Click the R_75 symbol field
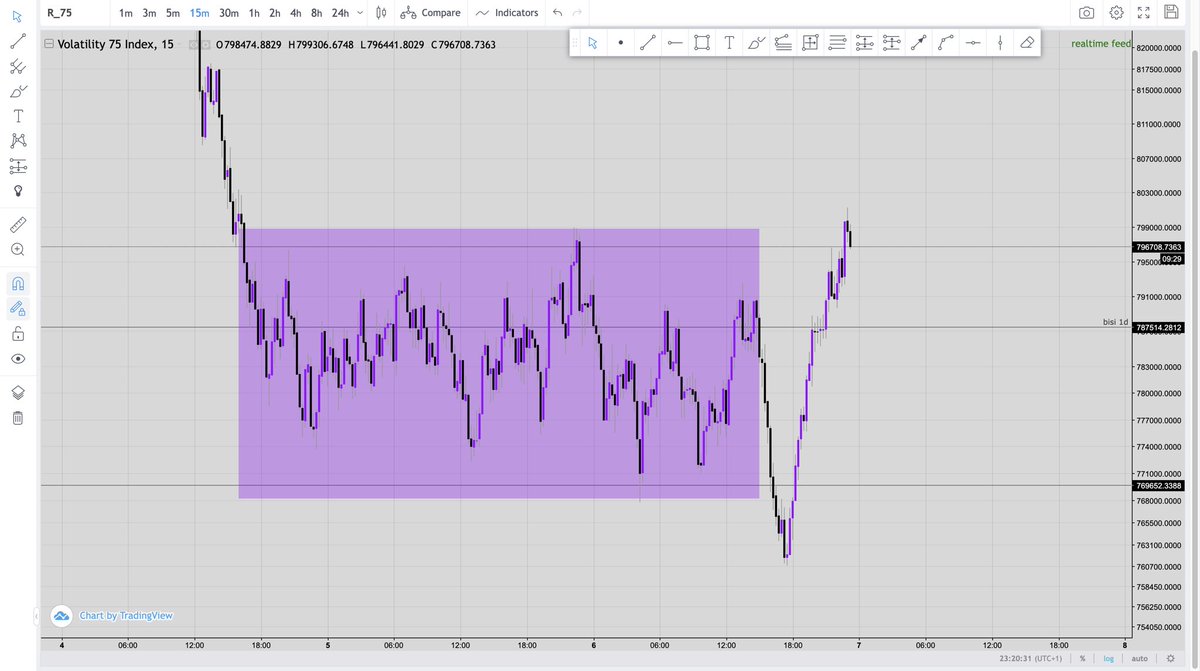 click(x=60, y=13)
